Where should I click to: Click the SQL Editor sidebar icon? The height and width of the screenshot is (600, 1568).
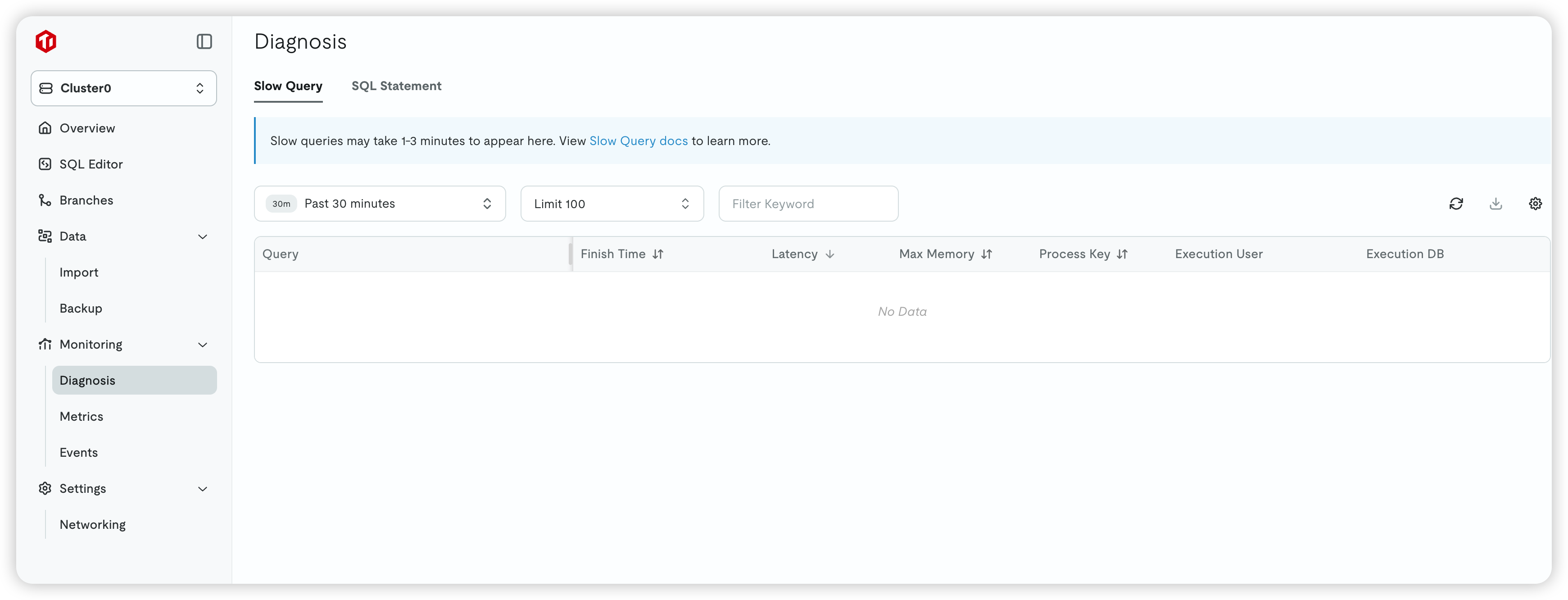(45, 164)
